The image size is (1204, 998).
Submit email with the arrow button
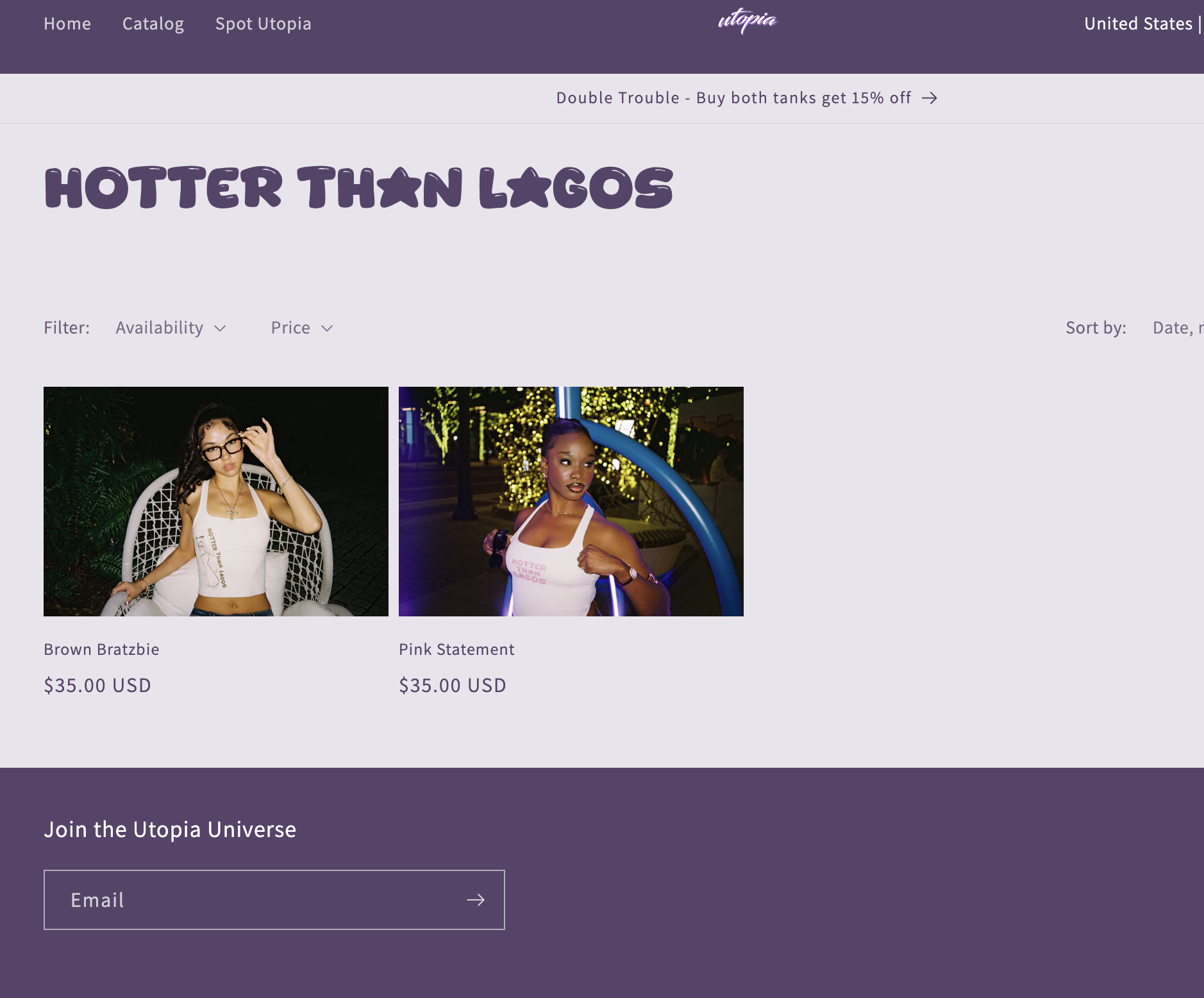click(x=476, y=900)
